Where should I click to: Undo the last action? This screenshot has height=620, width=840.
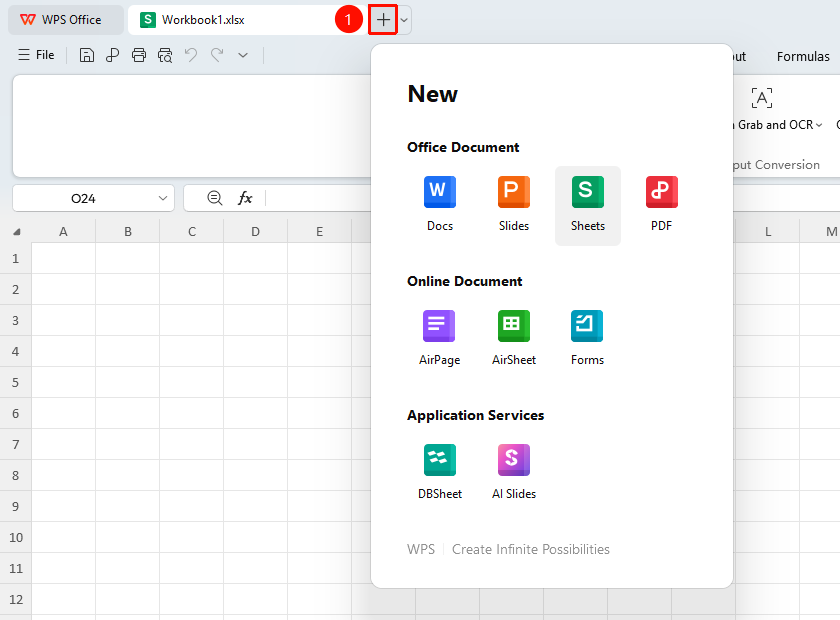coord(191,55)
